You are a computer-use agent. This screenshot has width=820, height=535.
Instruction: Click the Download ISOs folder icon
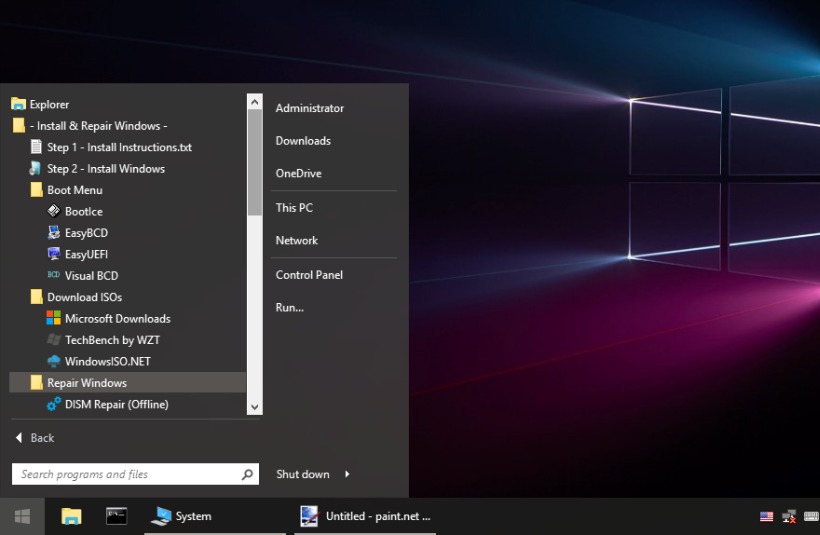(x=36, y=297)
